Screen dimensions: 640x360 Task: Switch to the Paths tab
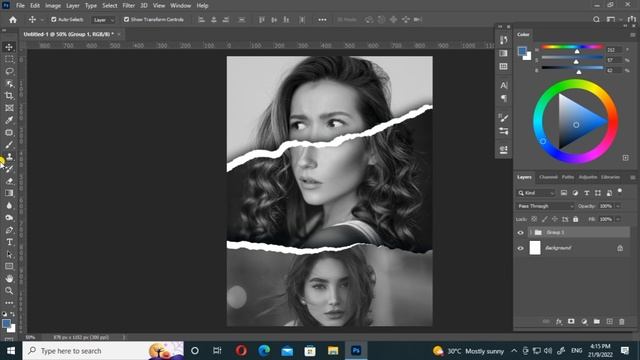pos(568,177)
